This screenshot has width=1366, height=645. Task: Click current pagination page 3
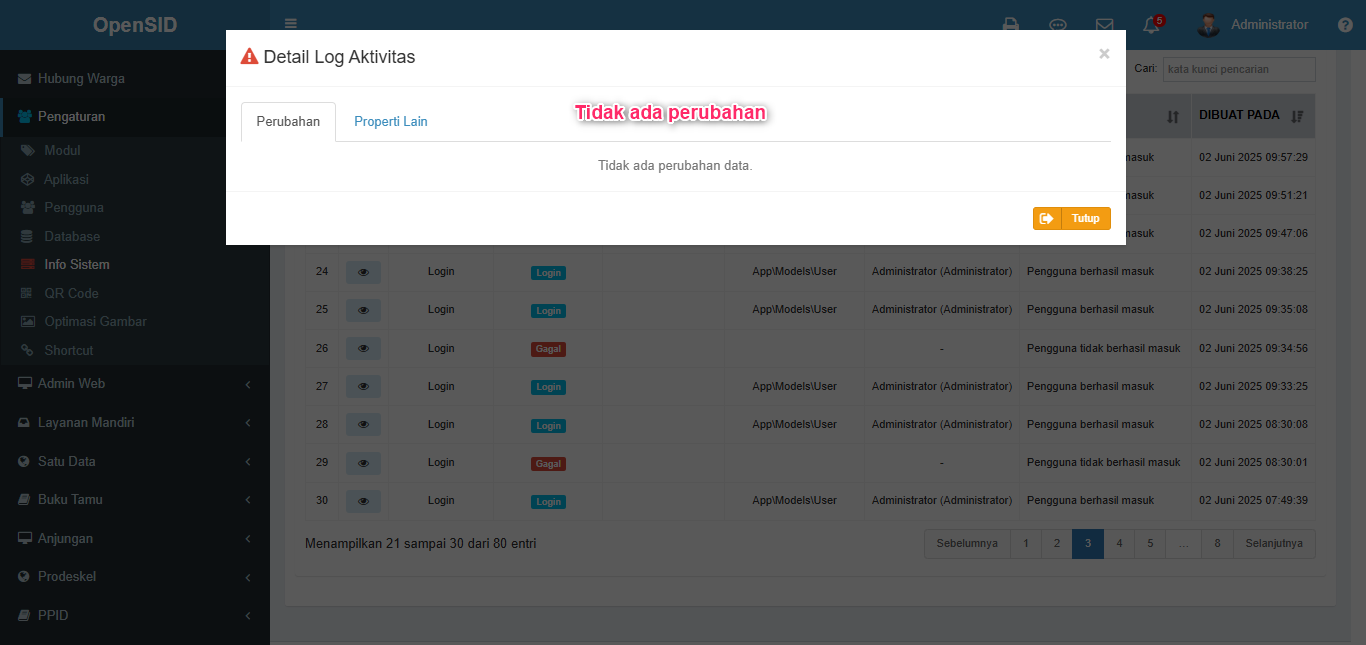coord(1088,543)
